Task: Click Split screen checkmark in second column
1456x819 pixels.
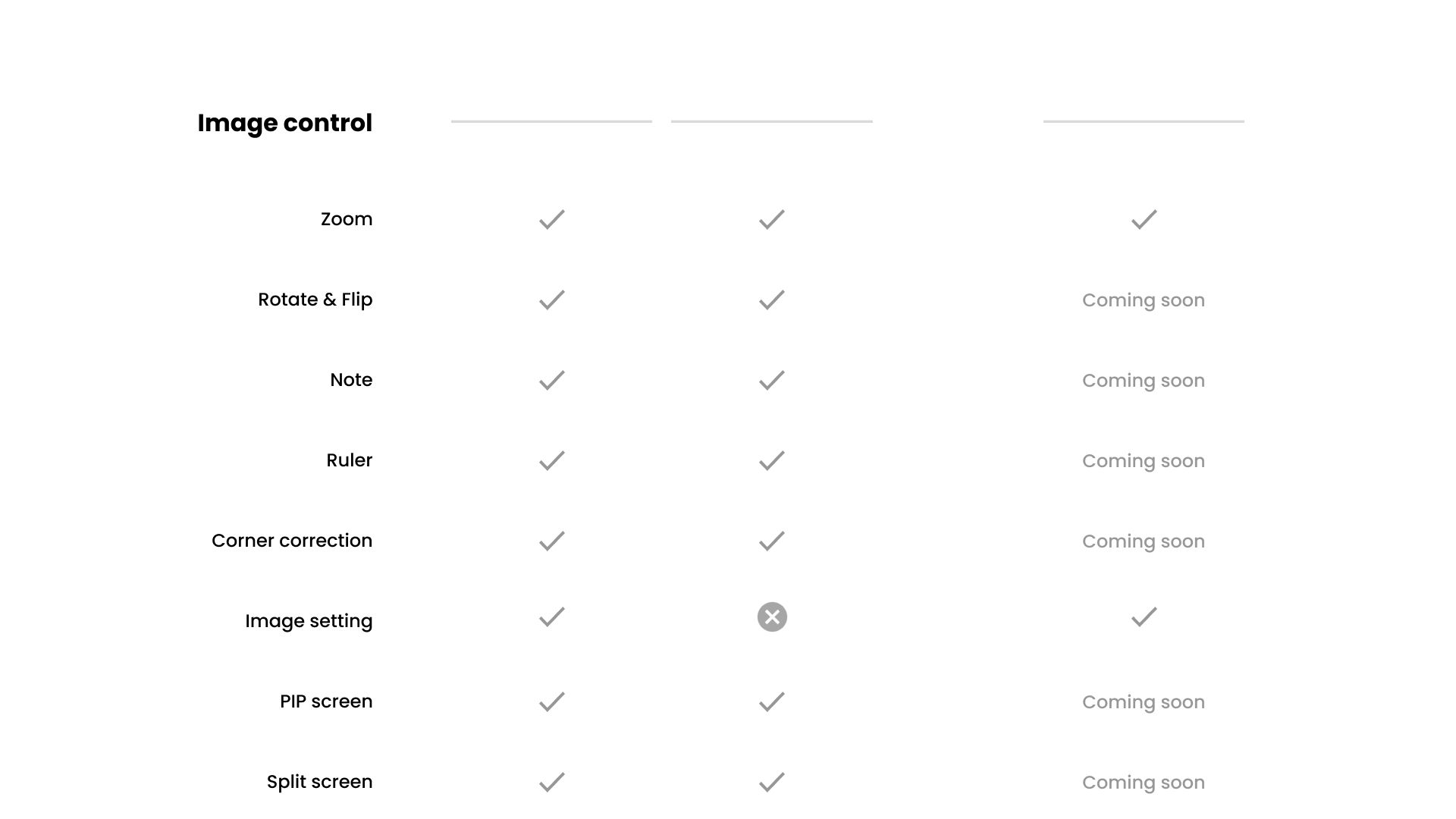Action: point(772,782)
